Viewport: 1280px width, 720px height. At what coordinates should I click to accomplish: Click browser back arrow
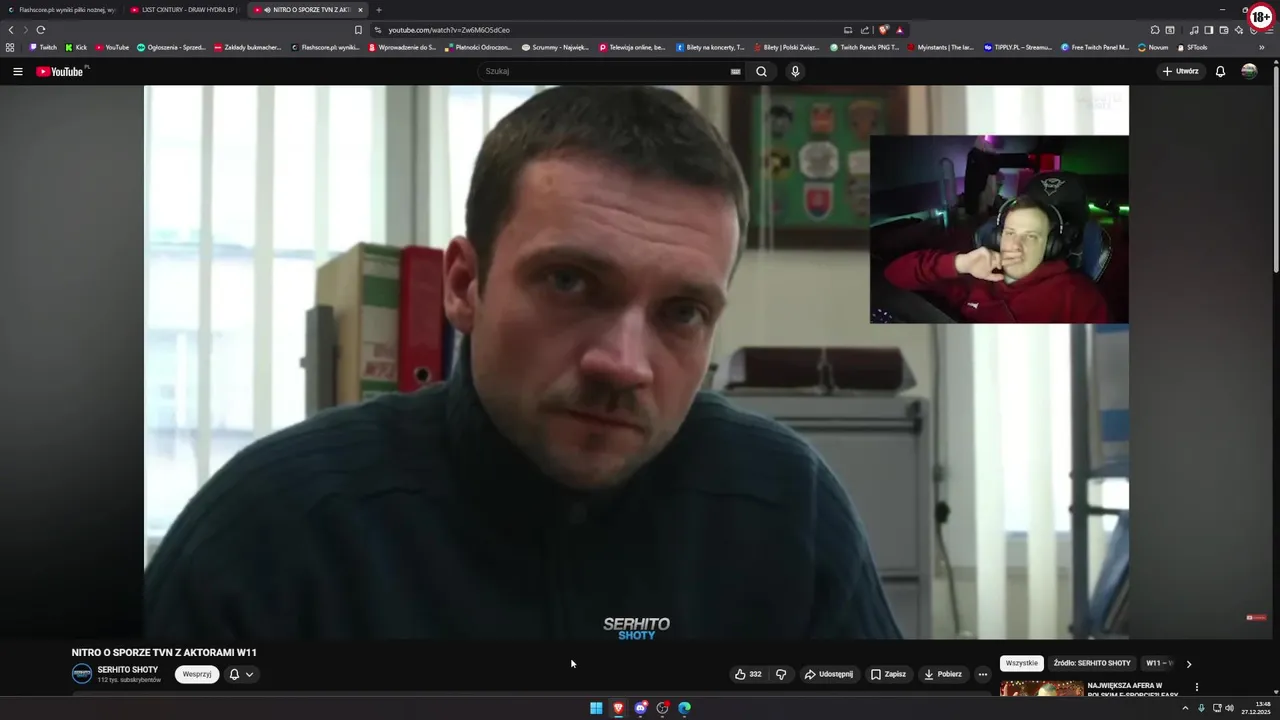point(11,30)
